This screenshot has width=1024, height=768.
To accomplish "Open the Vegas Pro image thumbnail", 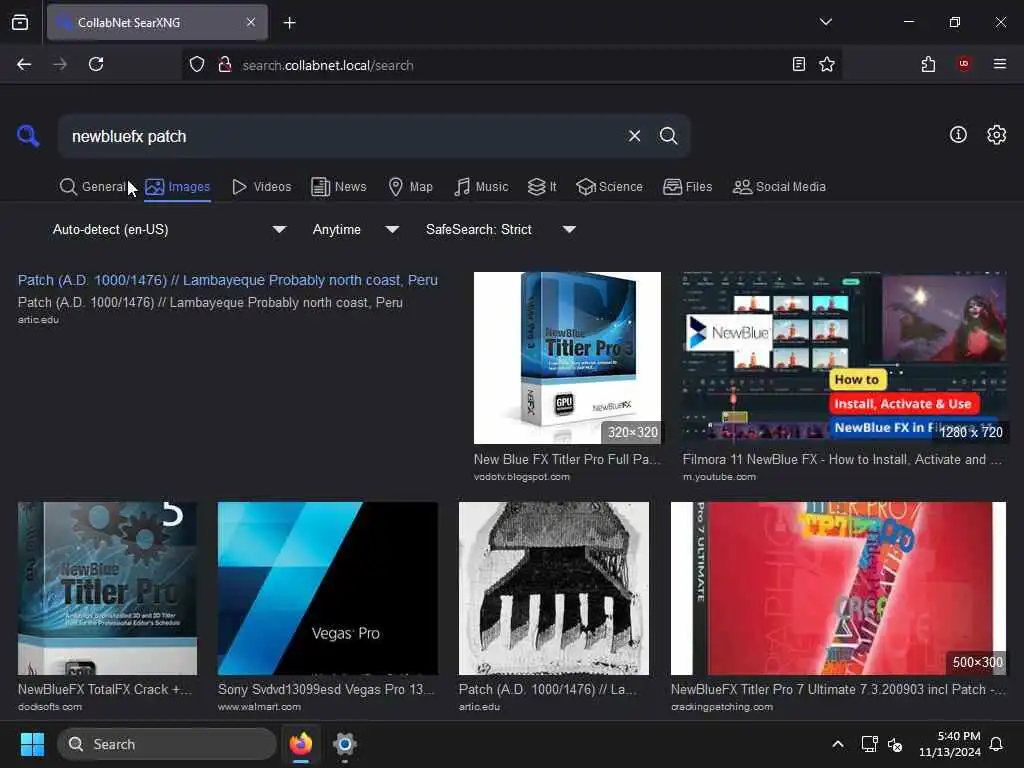I will 328,588.
